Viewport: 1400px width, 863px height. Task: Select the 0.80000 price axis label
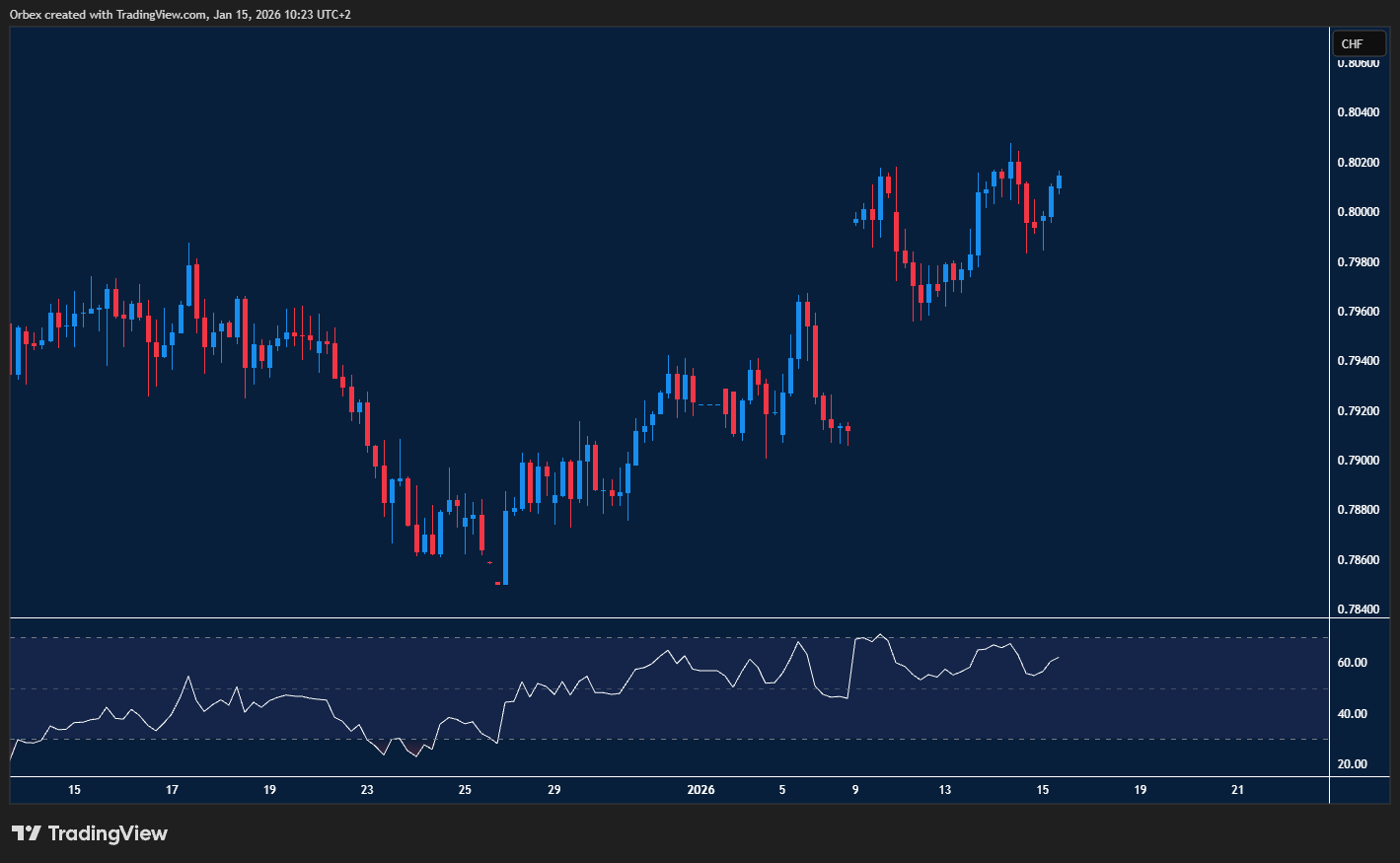[1358, 212]
